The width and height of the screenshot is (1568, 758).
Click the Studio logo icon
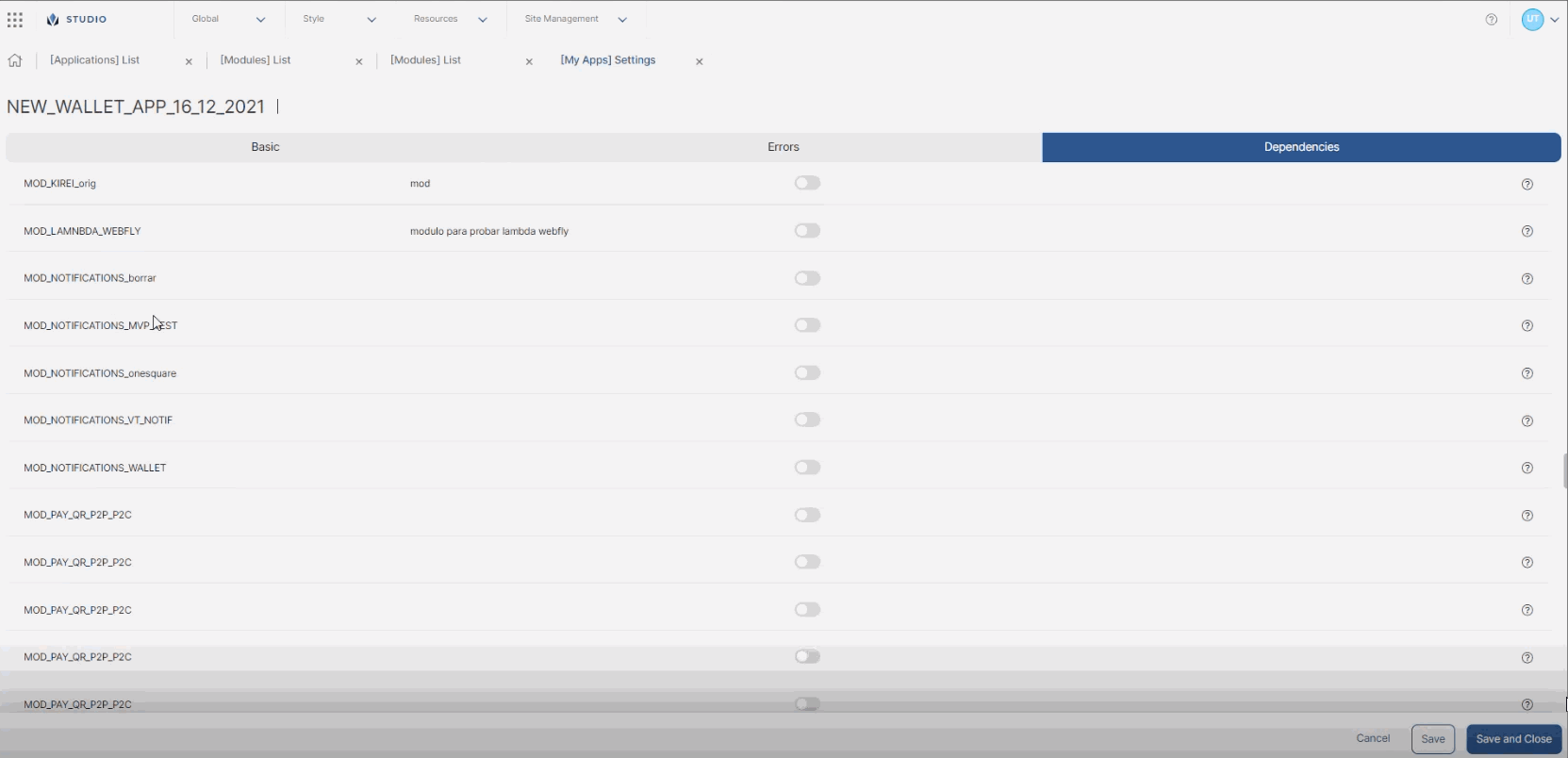(53, 20)
